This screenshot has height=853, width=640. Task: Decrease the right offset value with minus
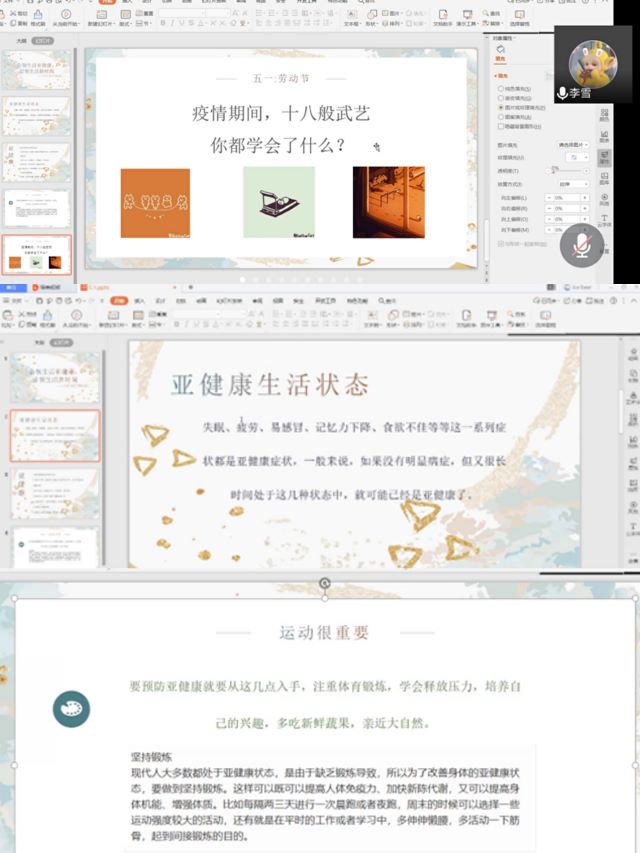549,208
